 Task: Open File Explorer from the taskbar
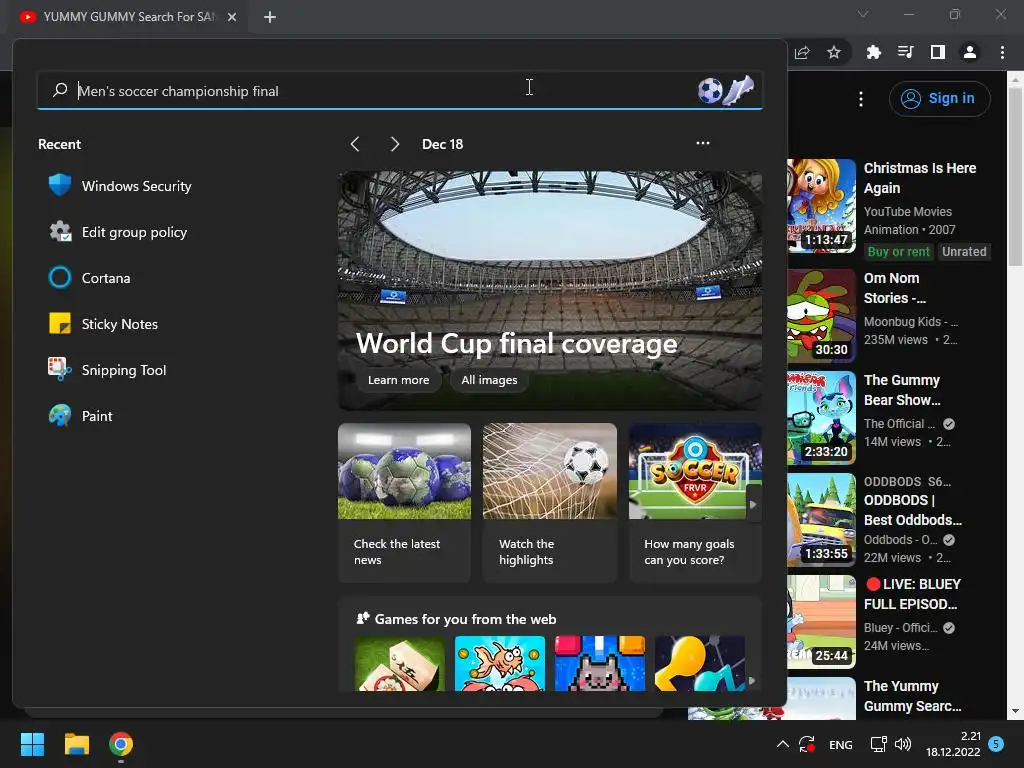click(x=76, y=744)
